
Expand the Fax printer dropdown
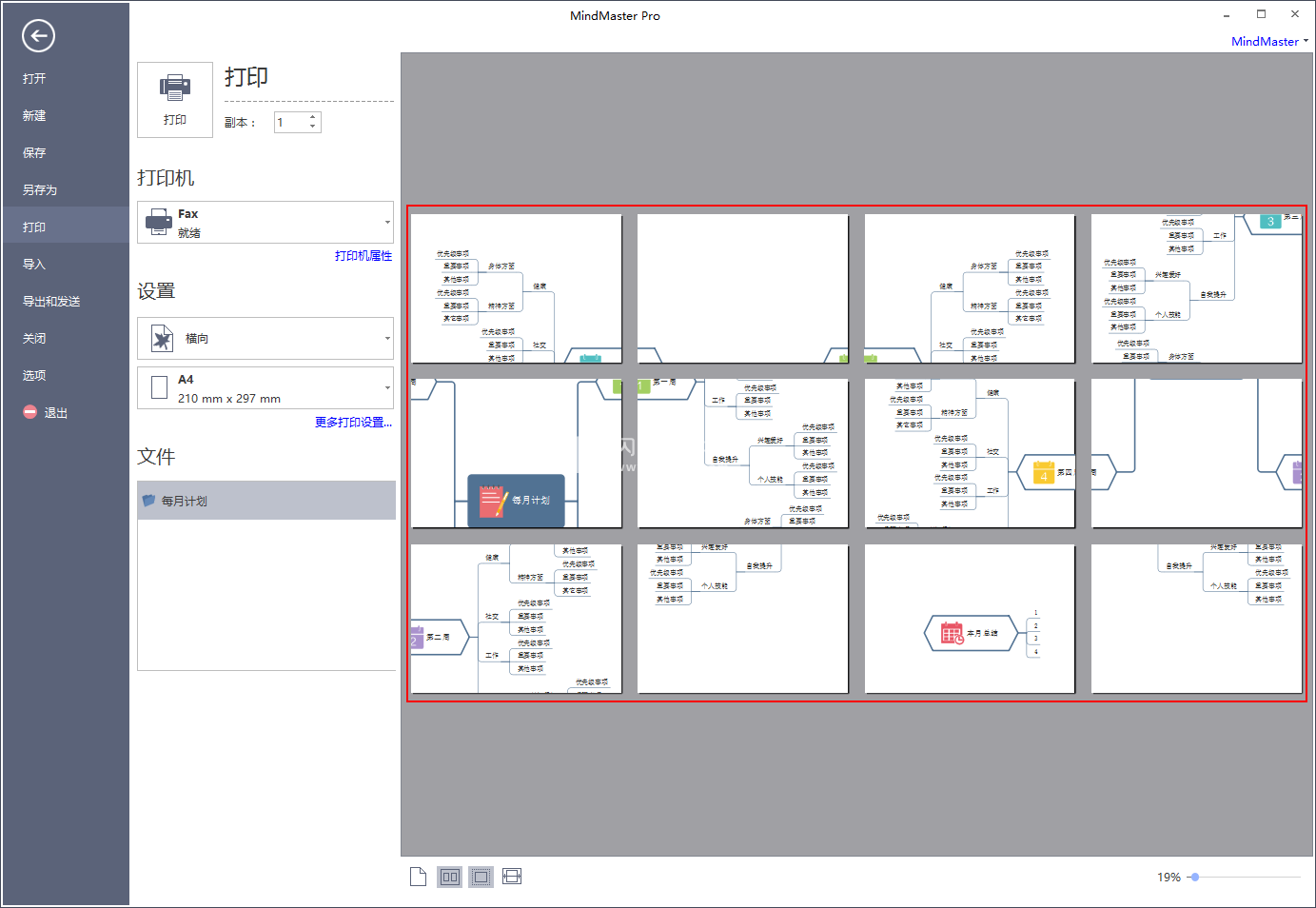click(x=387, y=223)
